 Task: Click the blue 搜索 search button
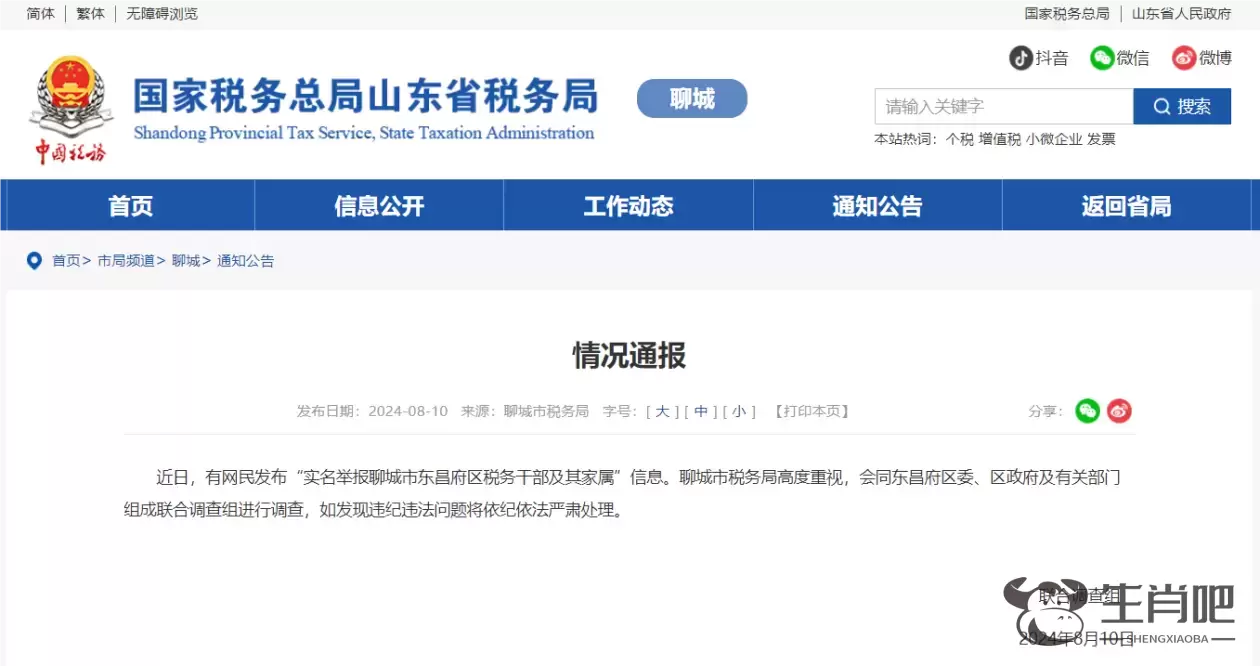(x=1182, y=106)
